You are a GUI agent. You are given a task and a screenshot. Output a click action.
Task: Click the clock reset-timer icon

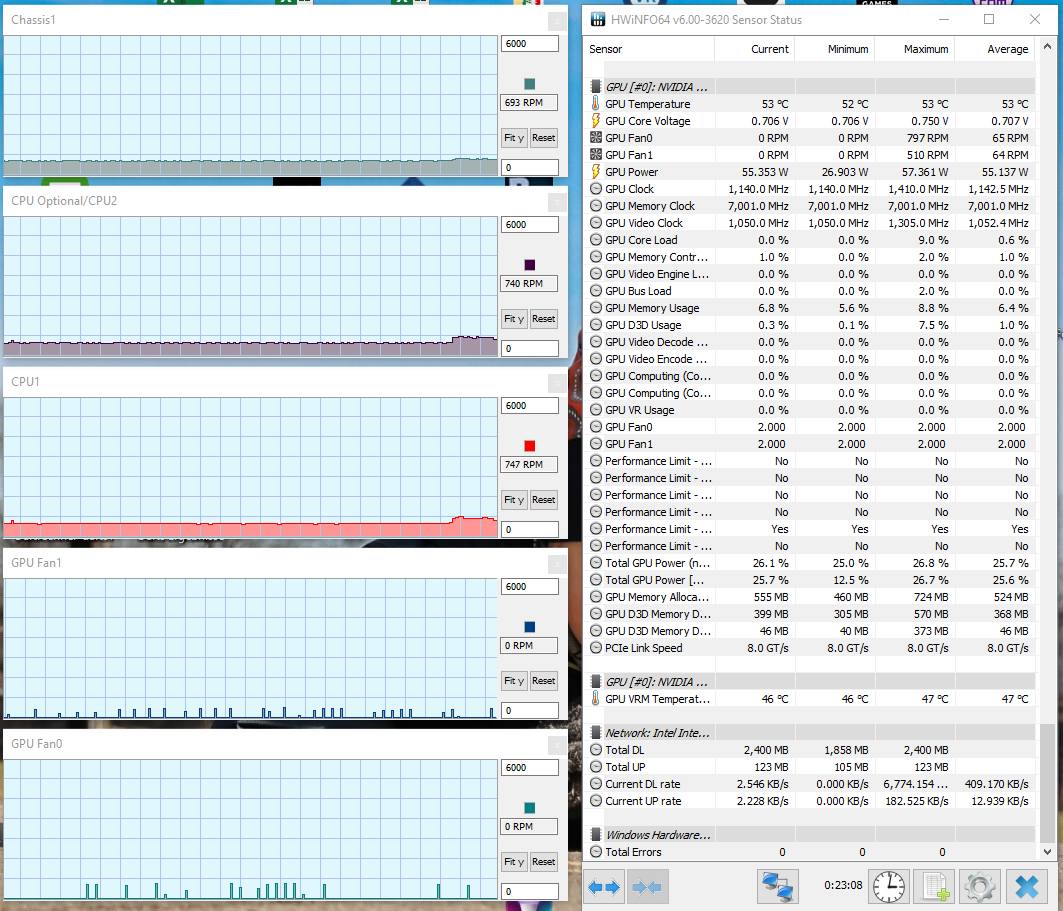pos(888,887)
